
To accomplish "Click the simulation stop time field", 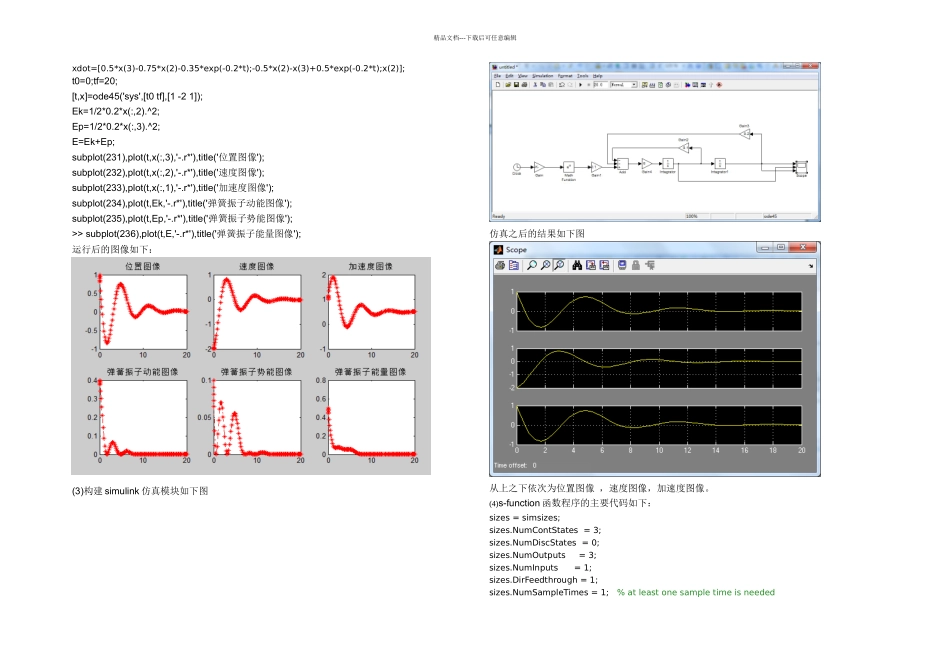I will point(600,85).
